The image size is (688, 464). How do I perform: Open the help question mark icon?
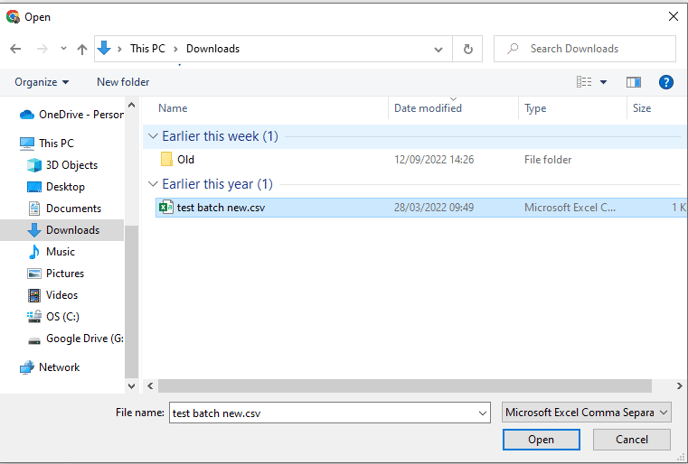tap(666, 82)
